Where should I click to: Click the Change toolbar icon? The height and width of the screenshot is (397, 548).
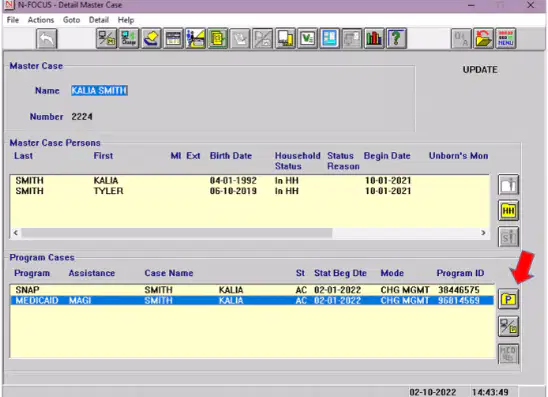click(x=129, y=38)
